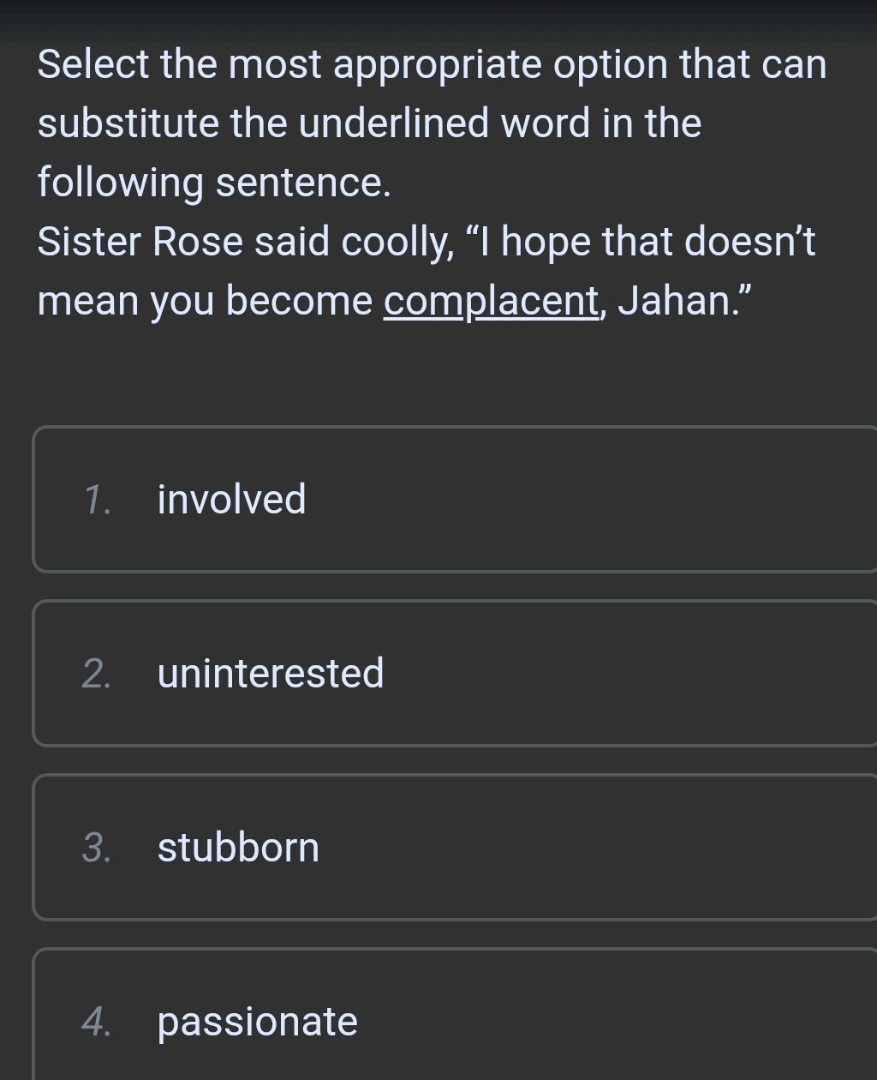
Task: Select answer option "uninterested"
Action: click(x=270, y=673)
